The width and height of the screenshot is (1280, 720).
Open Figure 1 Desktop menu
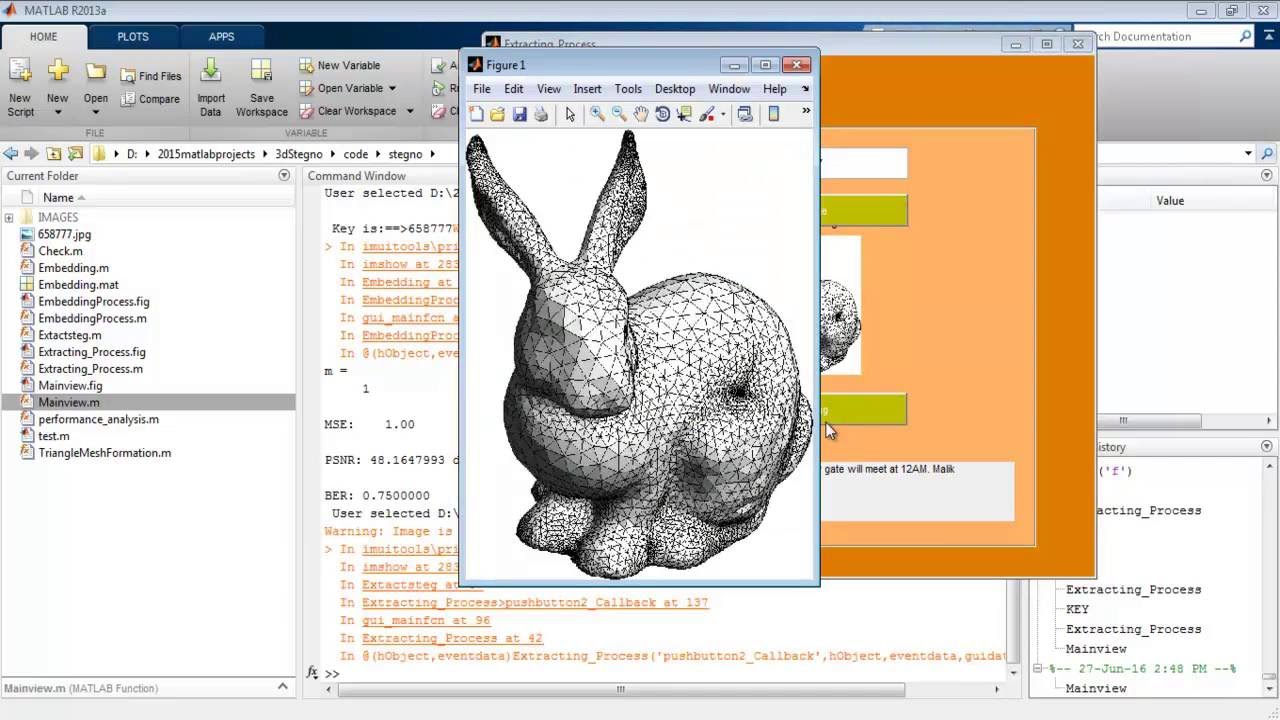675,89
